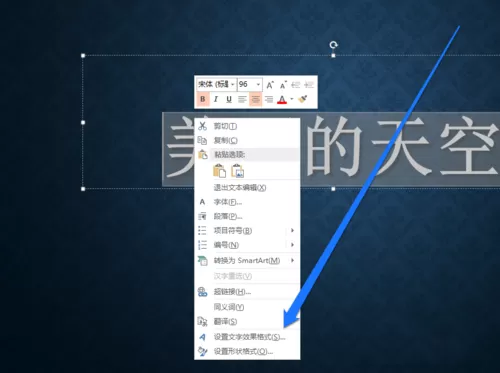Select the Format Painter brush
Image resolution: width=500 pixels, height=373 pixels.
303,99
